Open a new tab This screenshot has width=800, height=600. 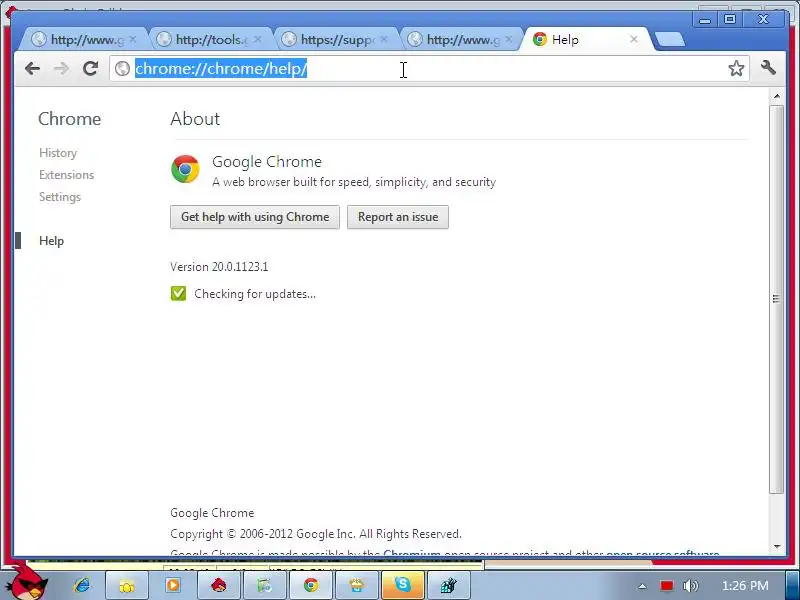[x=669, y=39]
